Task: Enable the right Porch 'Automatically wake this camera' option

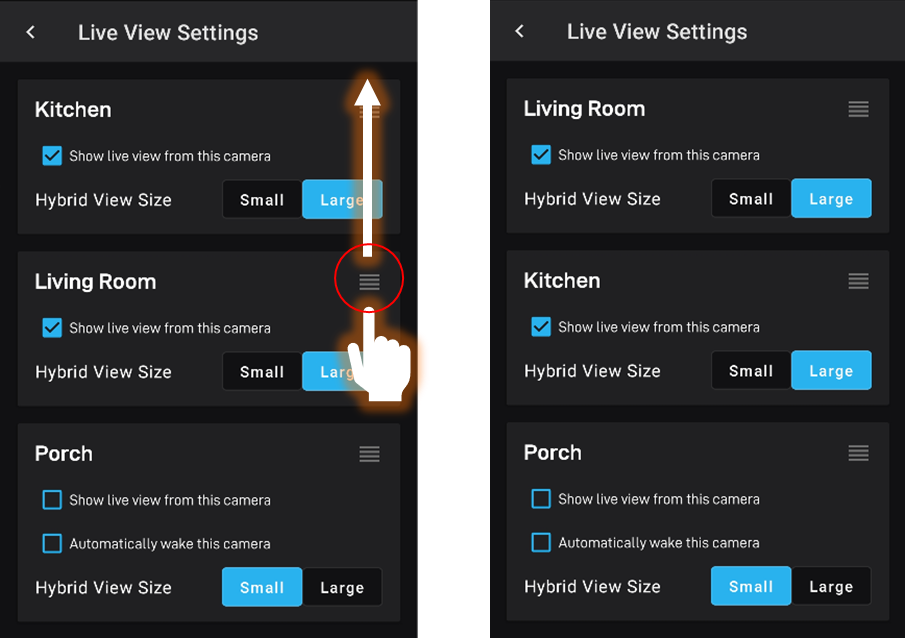Action: point(541,543)
